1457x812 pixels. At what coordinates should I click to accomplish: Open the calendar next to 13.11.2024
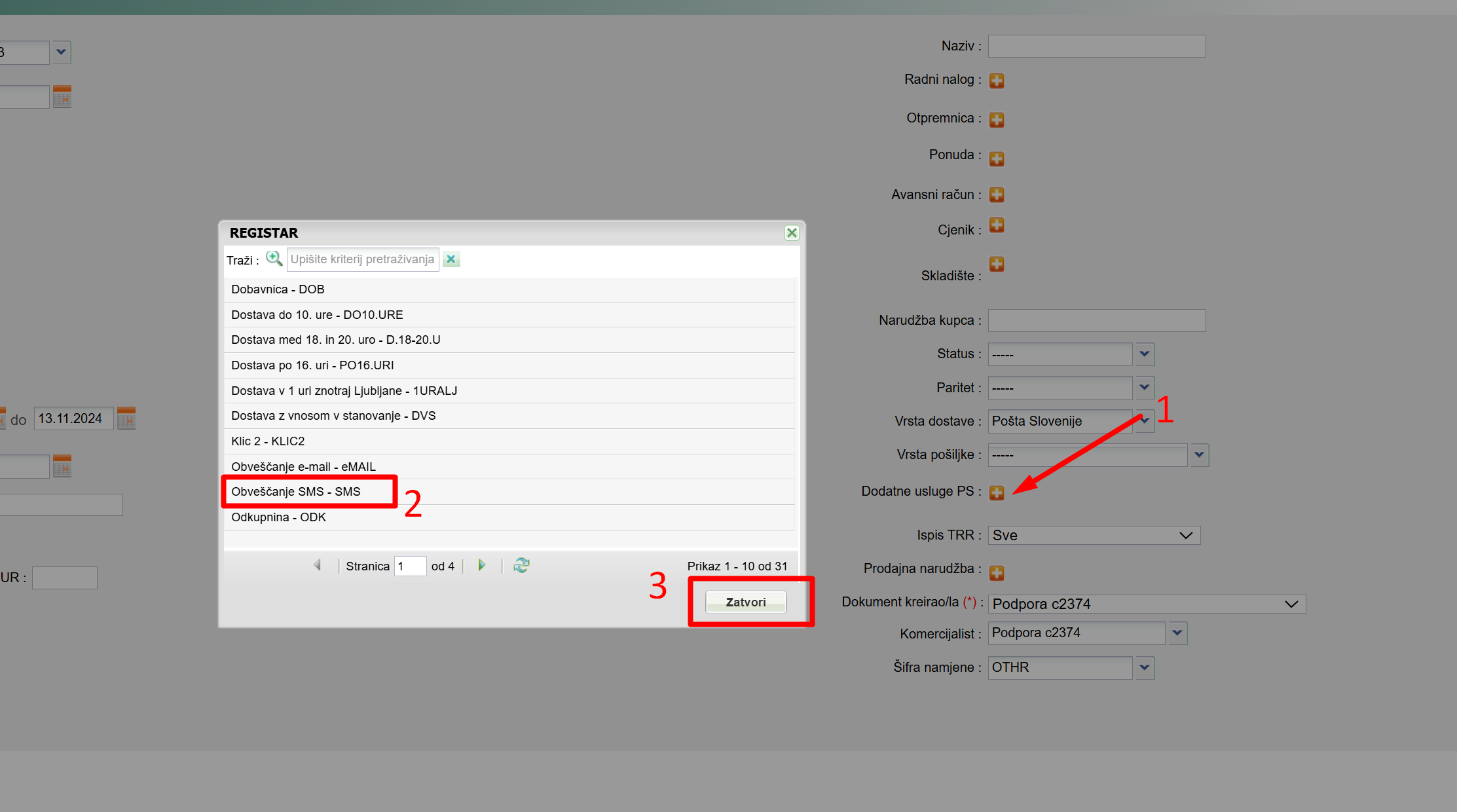[x=126, y=418]
